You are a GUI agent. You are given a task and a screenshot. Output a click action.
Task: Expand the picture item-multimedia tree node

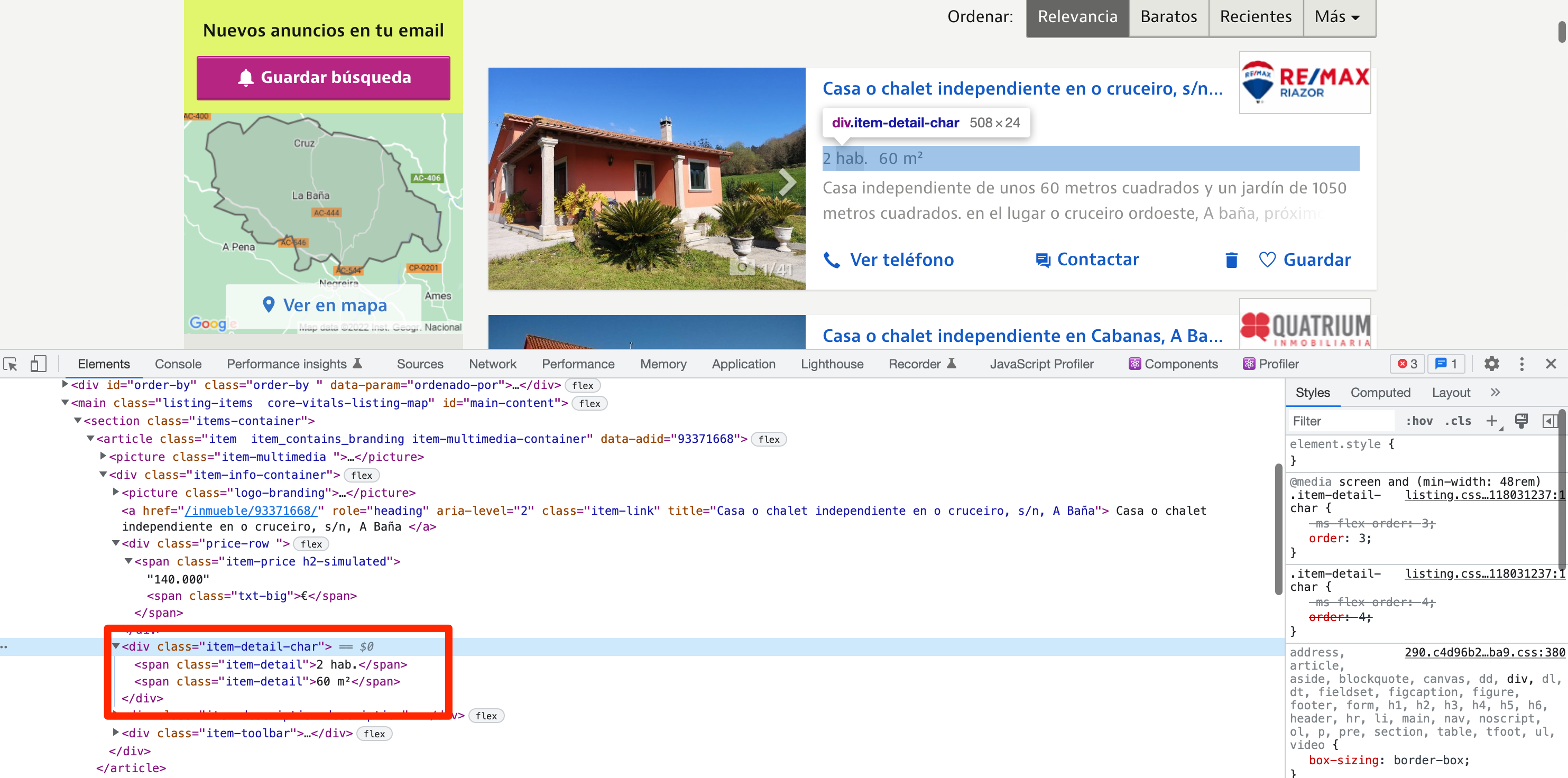pos(103,457)
